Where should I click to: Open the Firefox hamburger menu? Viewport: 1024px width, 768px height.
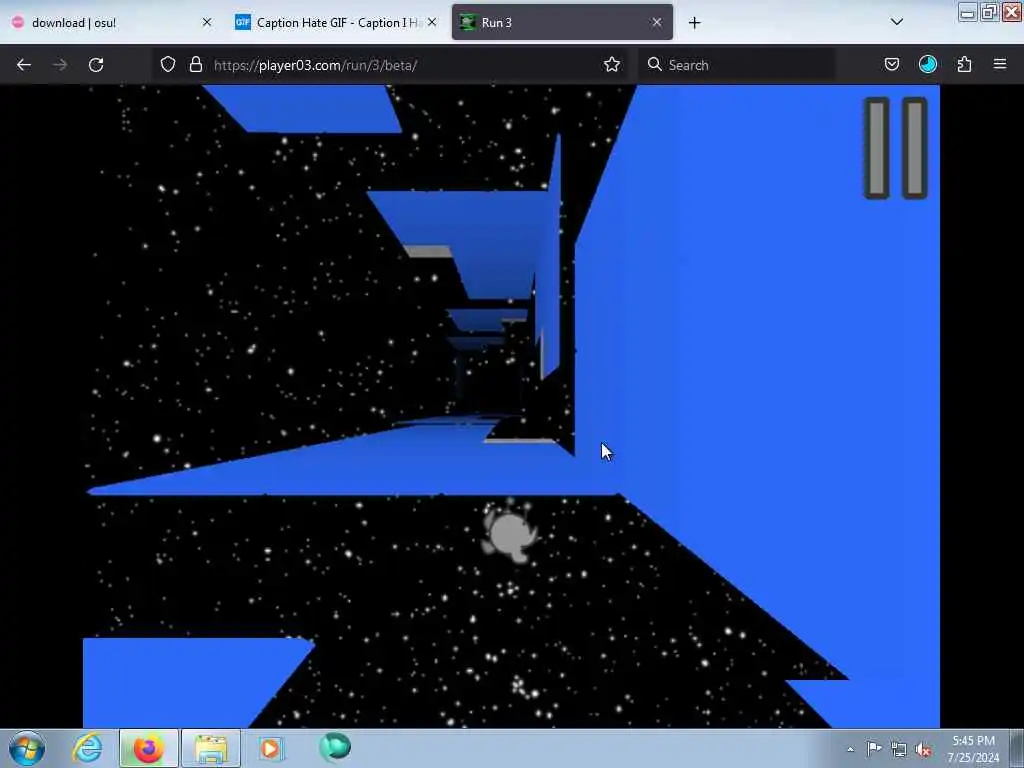coord(1000,64)
